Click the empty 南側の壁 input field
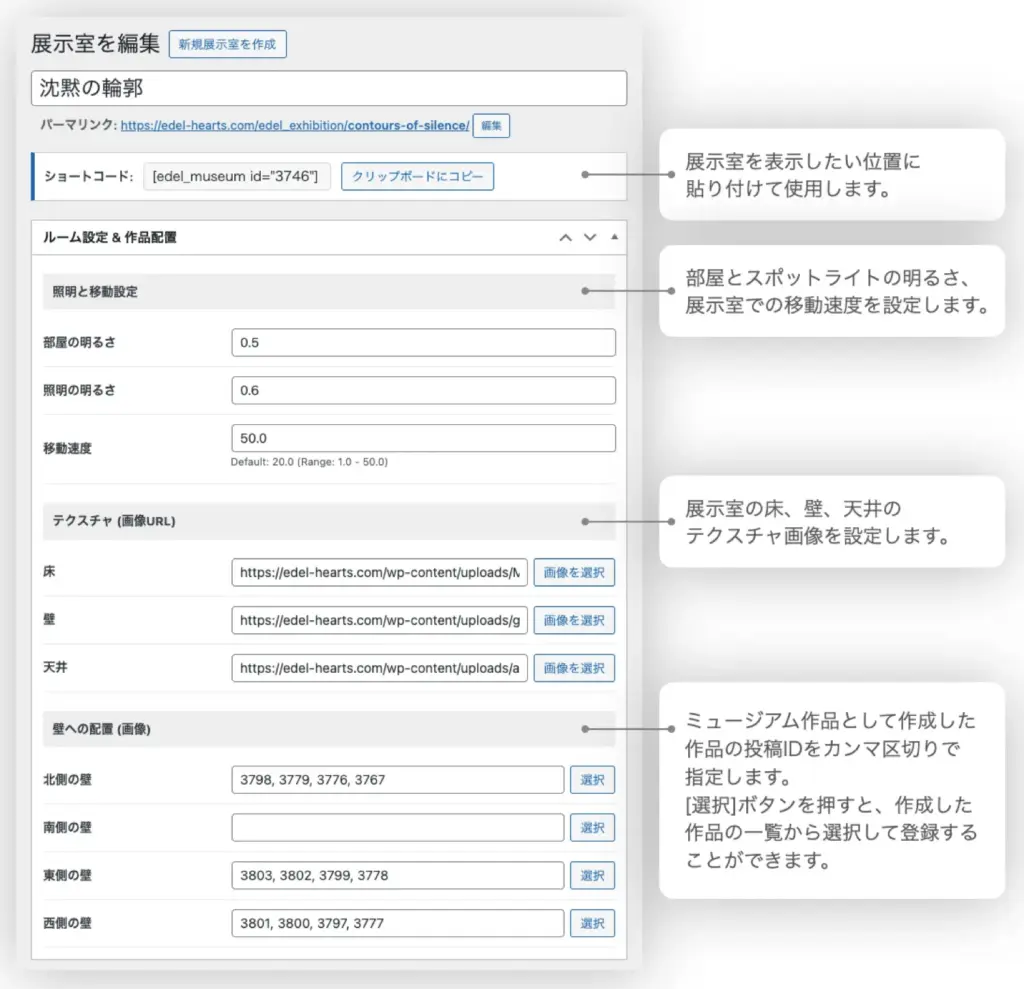The width and height of the screenshot is (1024, 989). [x=397, y=828]
